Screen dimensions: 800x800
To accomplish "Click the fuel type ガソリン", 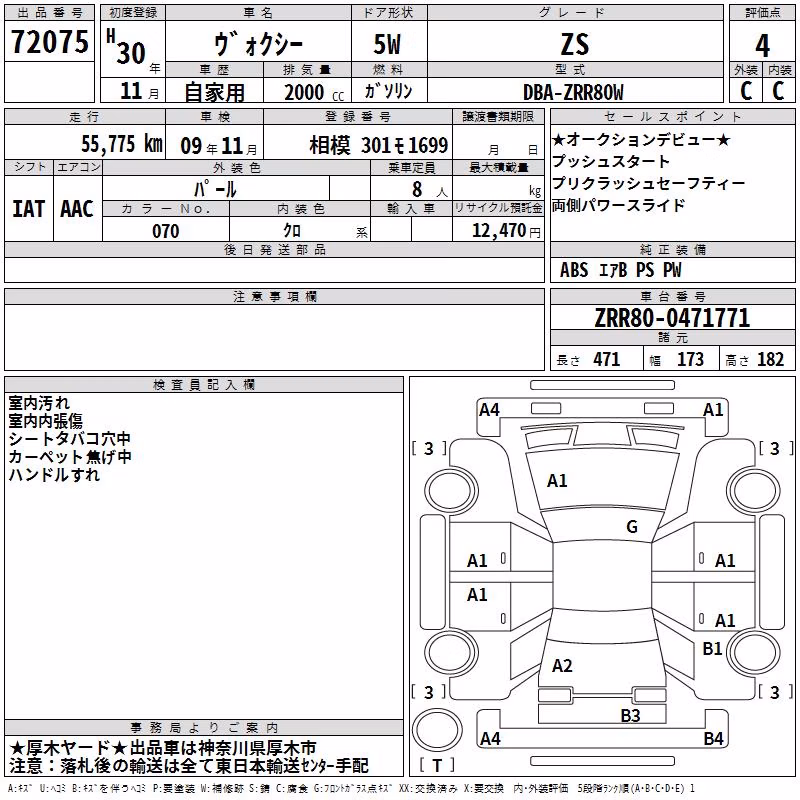I will tap(388, 91).
